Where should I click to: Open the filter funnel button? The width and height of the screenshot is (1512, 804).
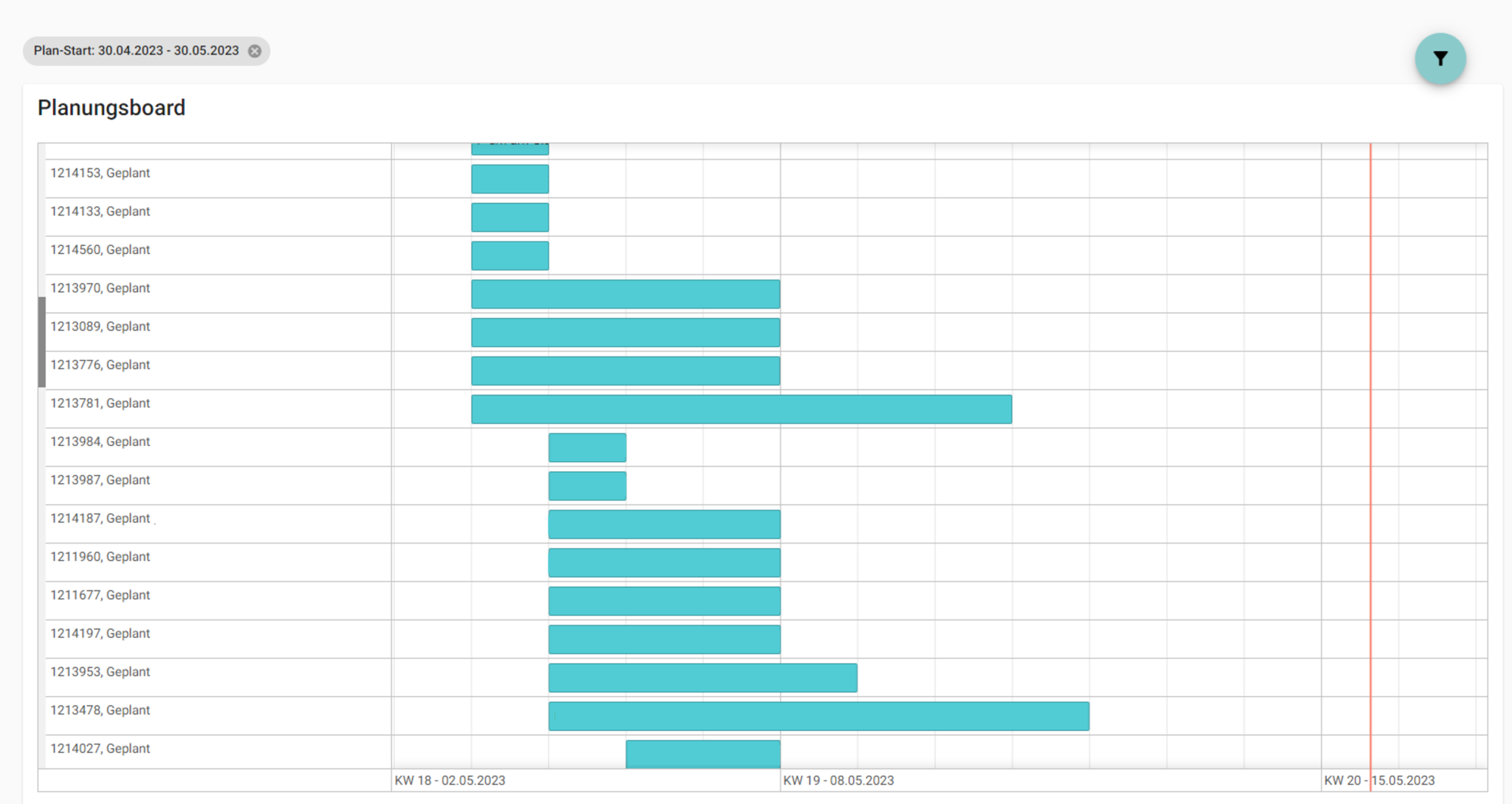click(x=1440, y=58)
